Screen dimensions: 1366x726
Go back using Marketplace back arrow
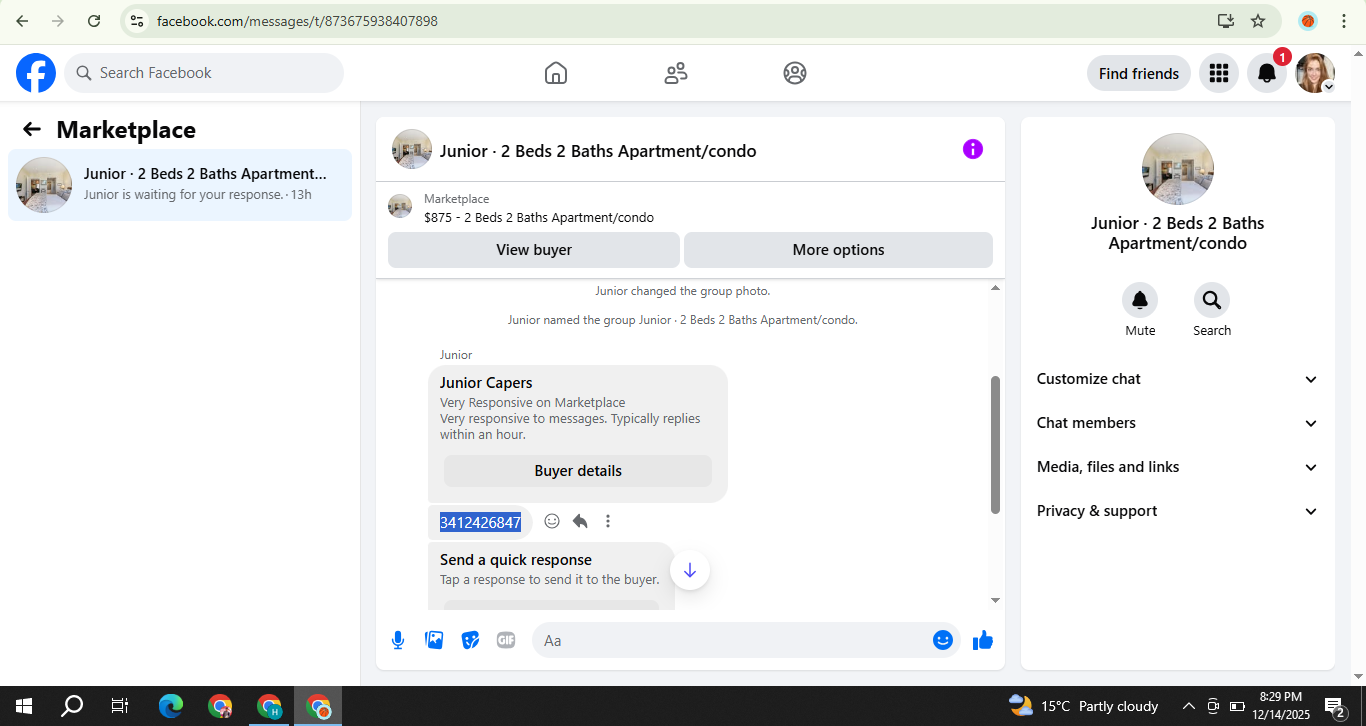(32, 129)
